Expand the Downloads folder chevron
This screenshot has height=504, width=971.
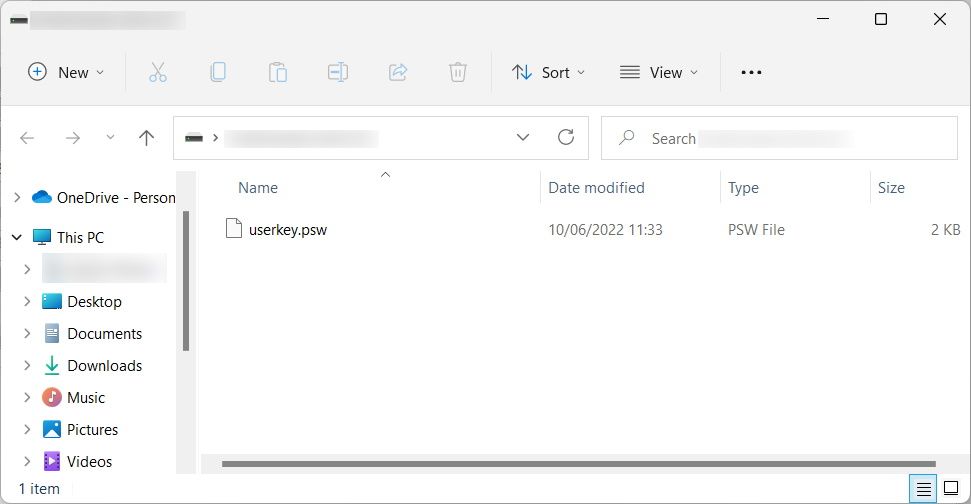coord(27,365)
